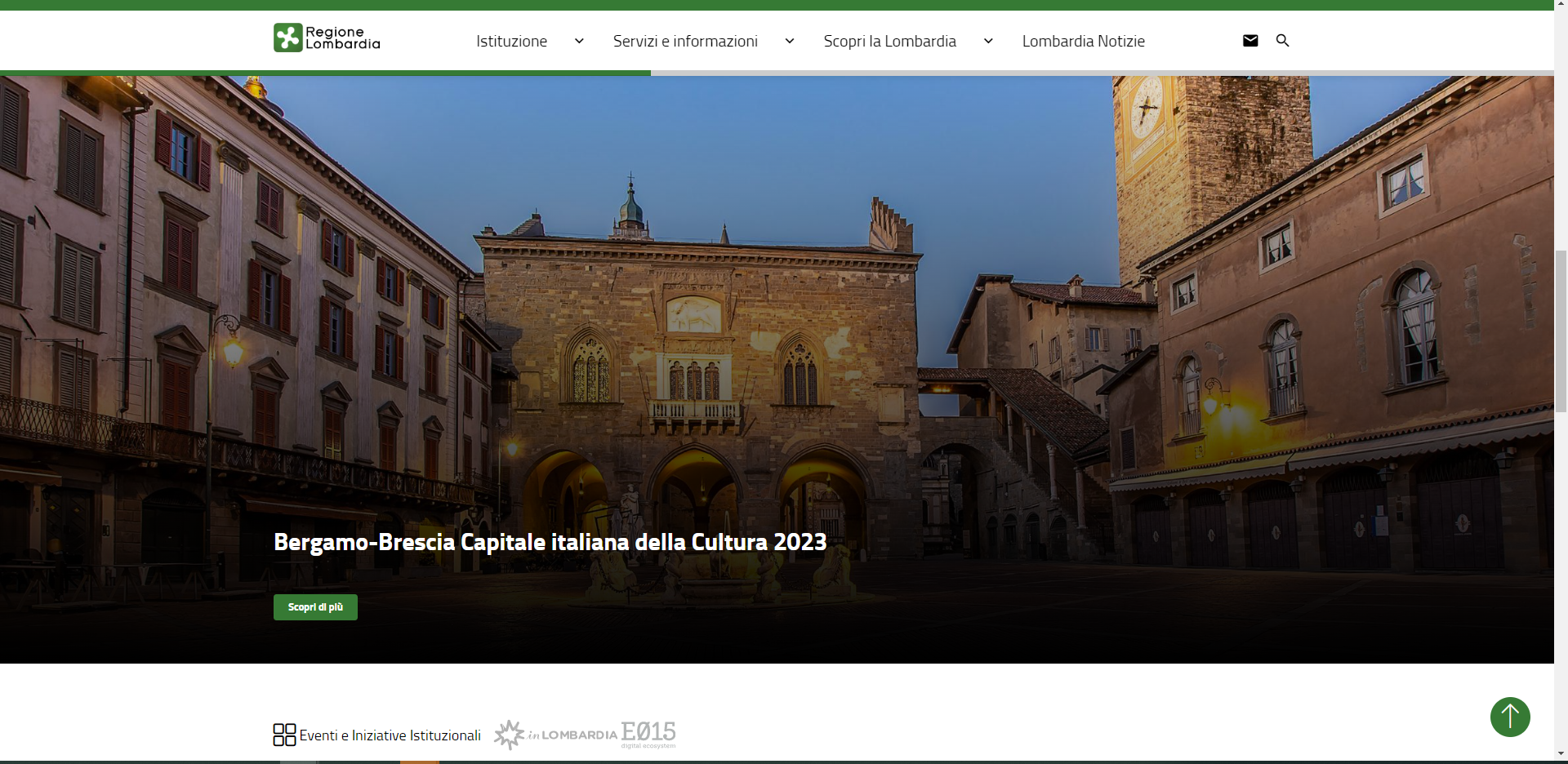Select the Servizi e informazioni menu item
The height and width of the screenshot is (764, 1568).
click(x=685, y=41)
